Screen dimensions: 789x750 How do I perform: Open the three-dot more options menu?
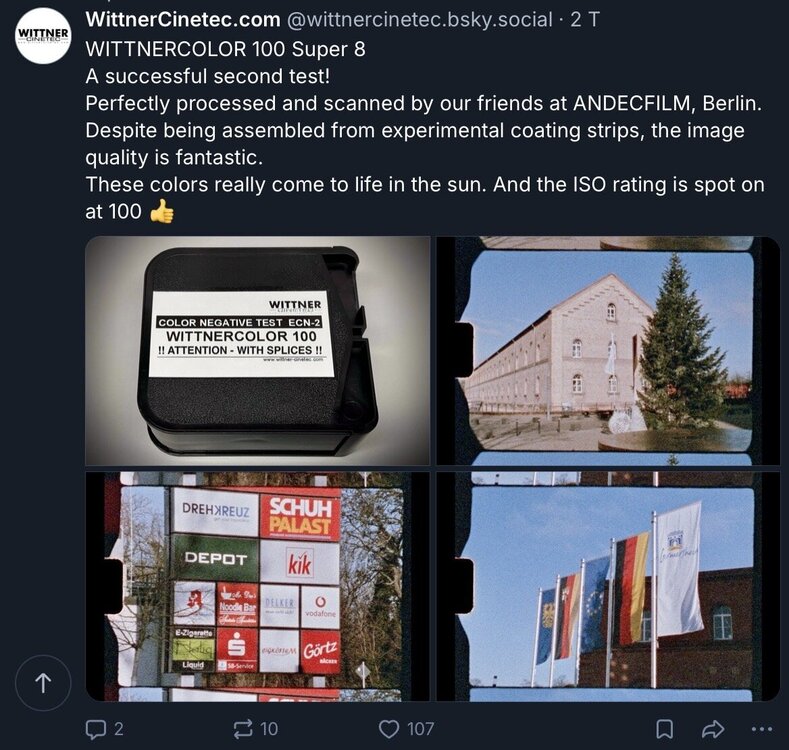(761, 729)
